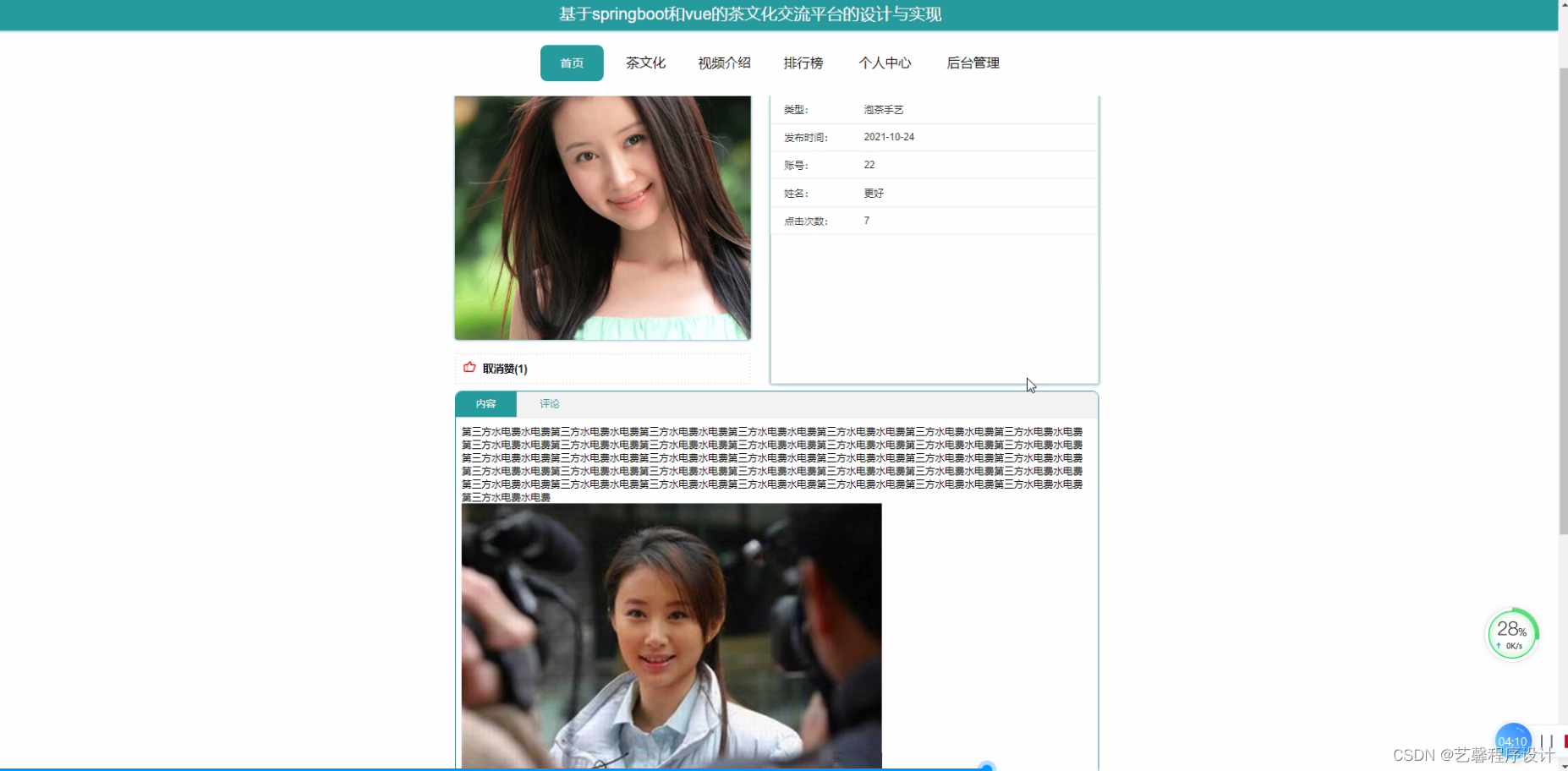
Task: Click the red thumbs-up like icon
Action: coord(469,367)
